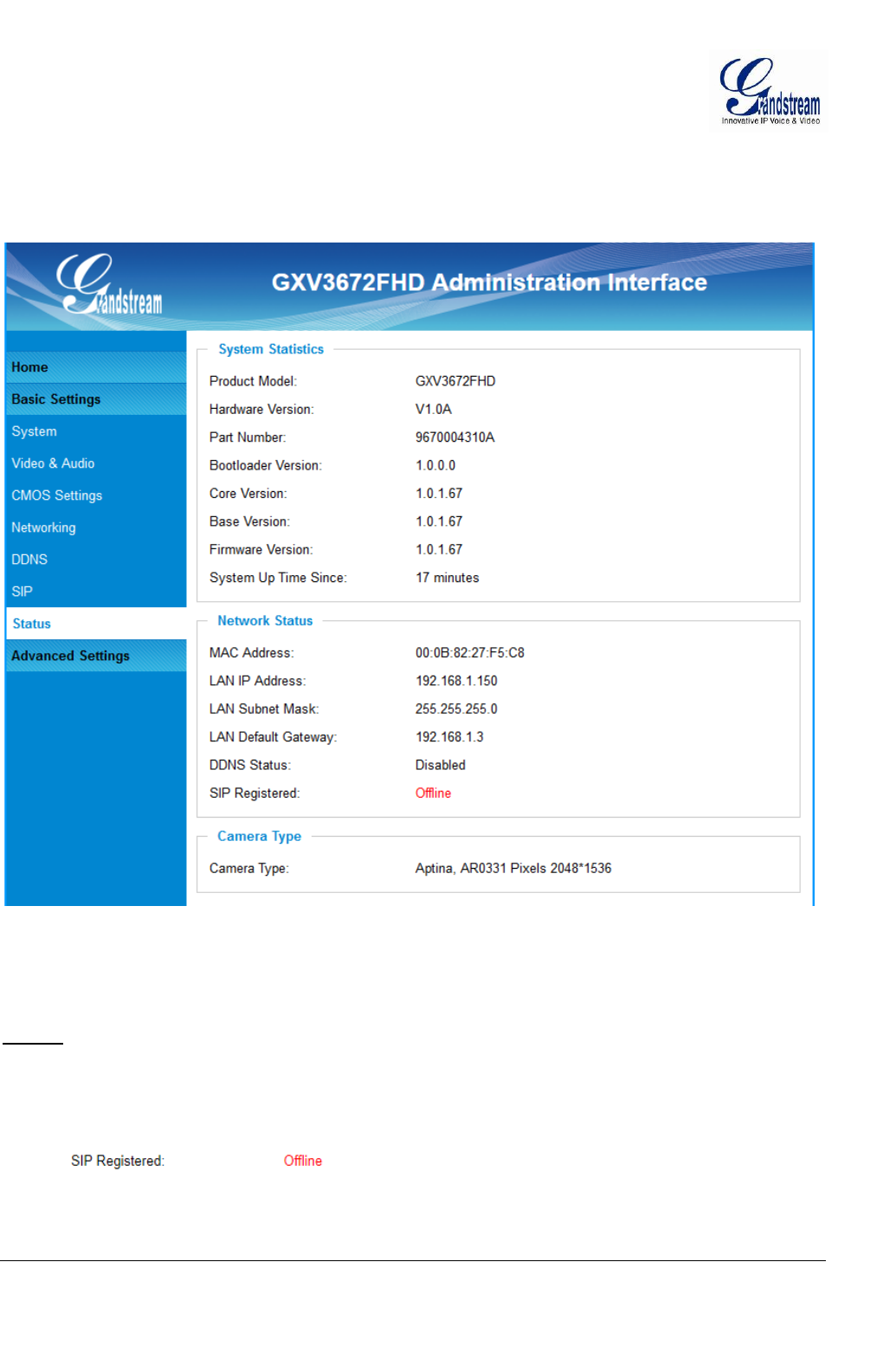This screenshot has height=1372, width=896.
Task: Click the DDNS Status value Disabled
Action: (x=441, y=766)
